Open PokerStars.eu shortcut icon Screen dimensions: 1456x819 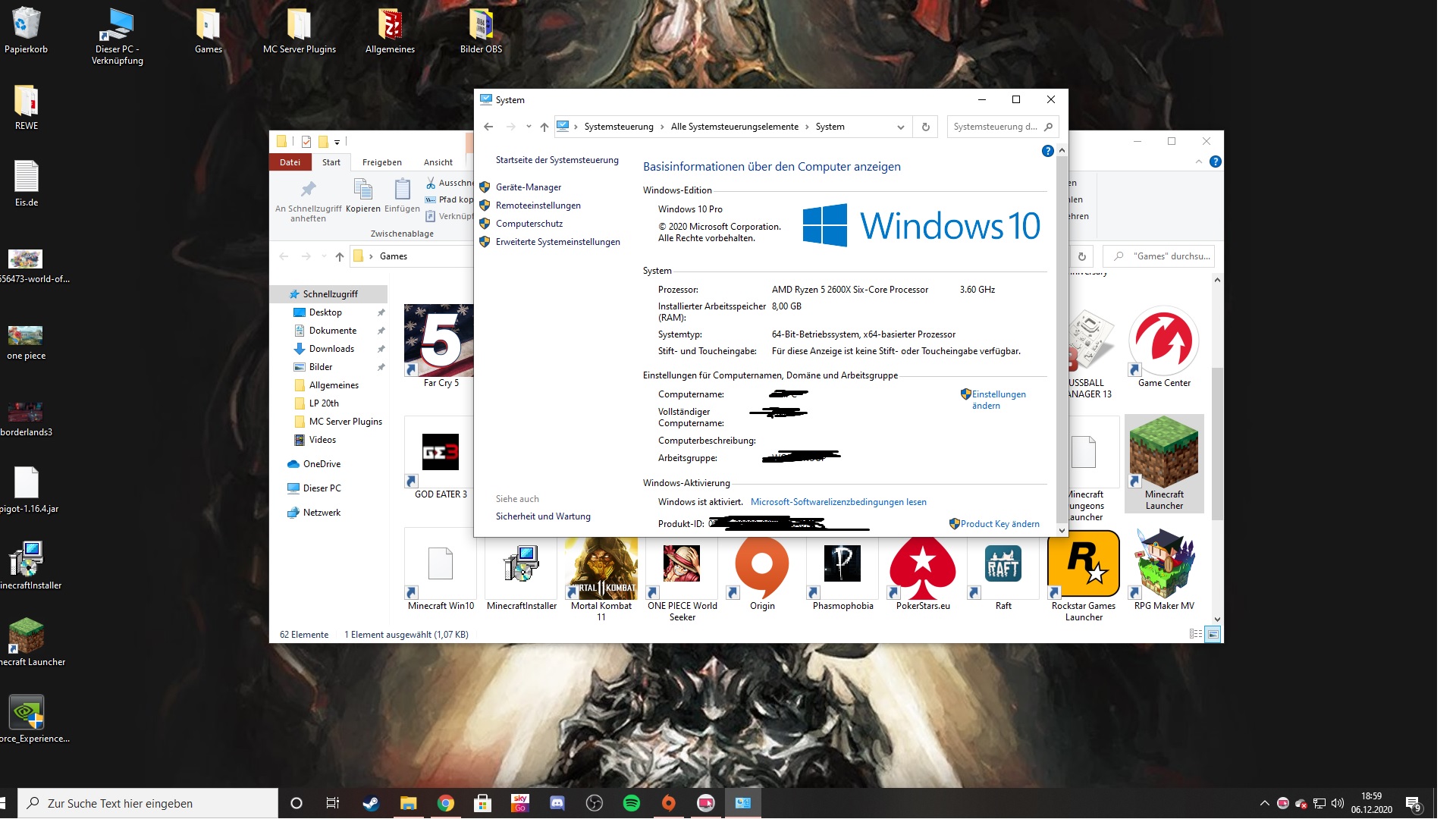(x=923, y=574)
